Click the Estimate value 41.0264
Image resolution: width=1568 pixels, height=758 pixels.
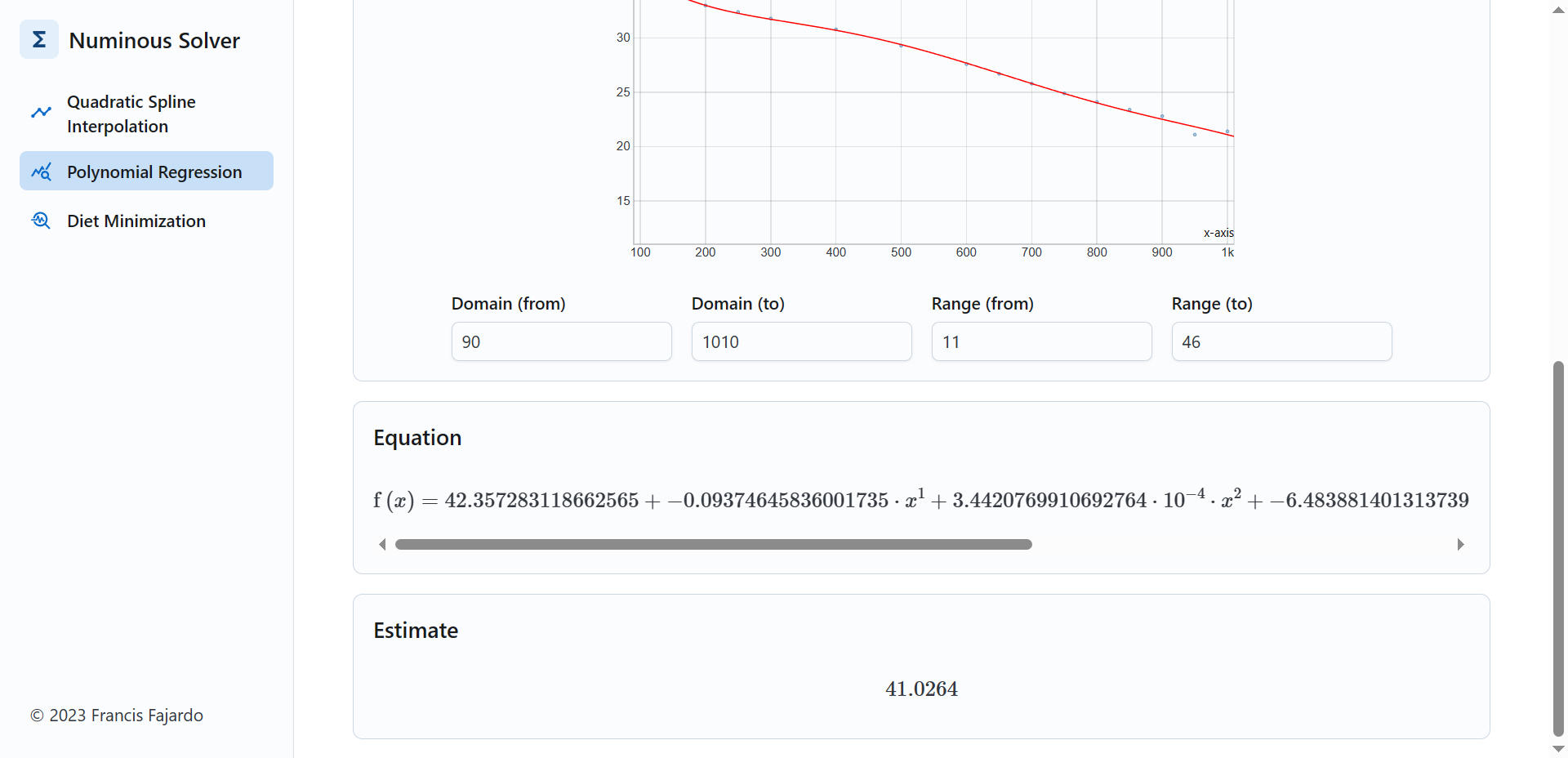tap(920, 689)
